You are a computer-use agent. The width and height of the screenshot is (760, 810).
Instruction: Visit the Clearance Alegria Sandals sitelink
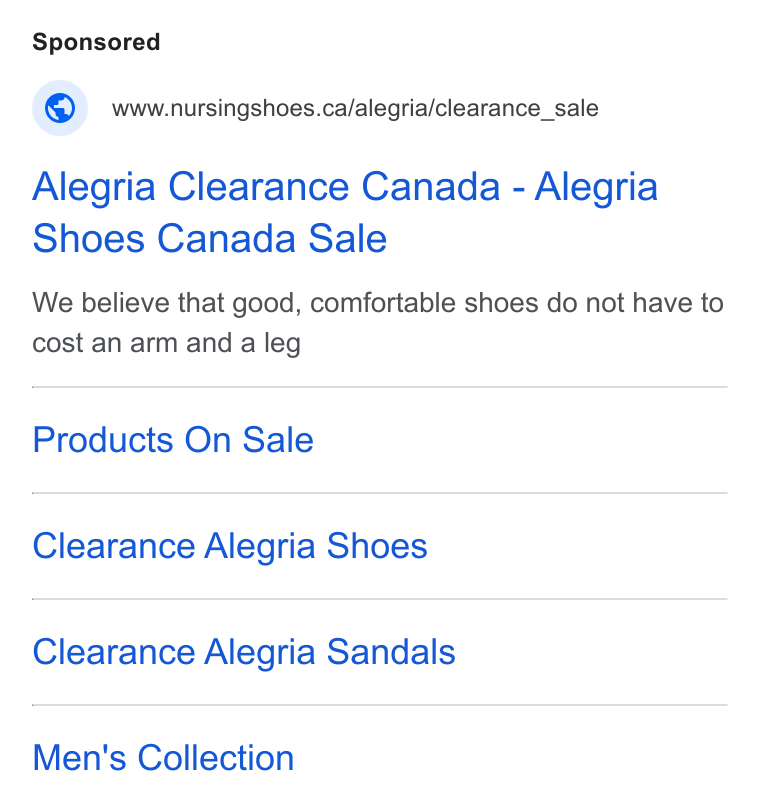(x=244, y=652)
